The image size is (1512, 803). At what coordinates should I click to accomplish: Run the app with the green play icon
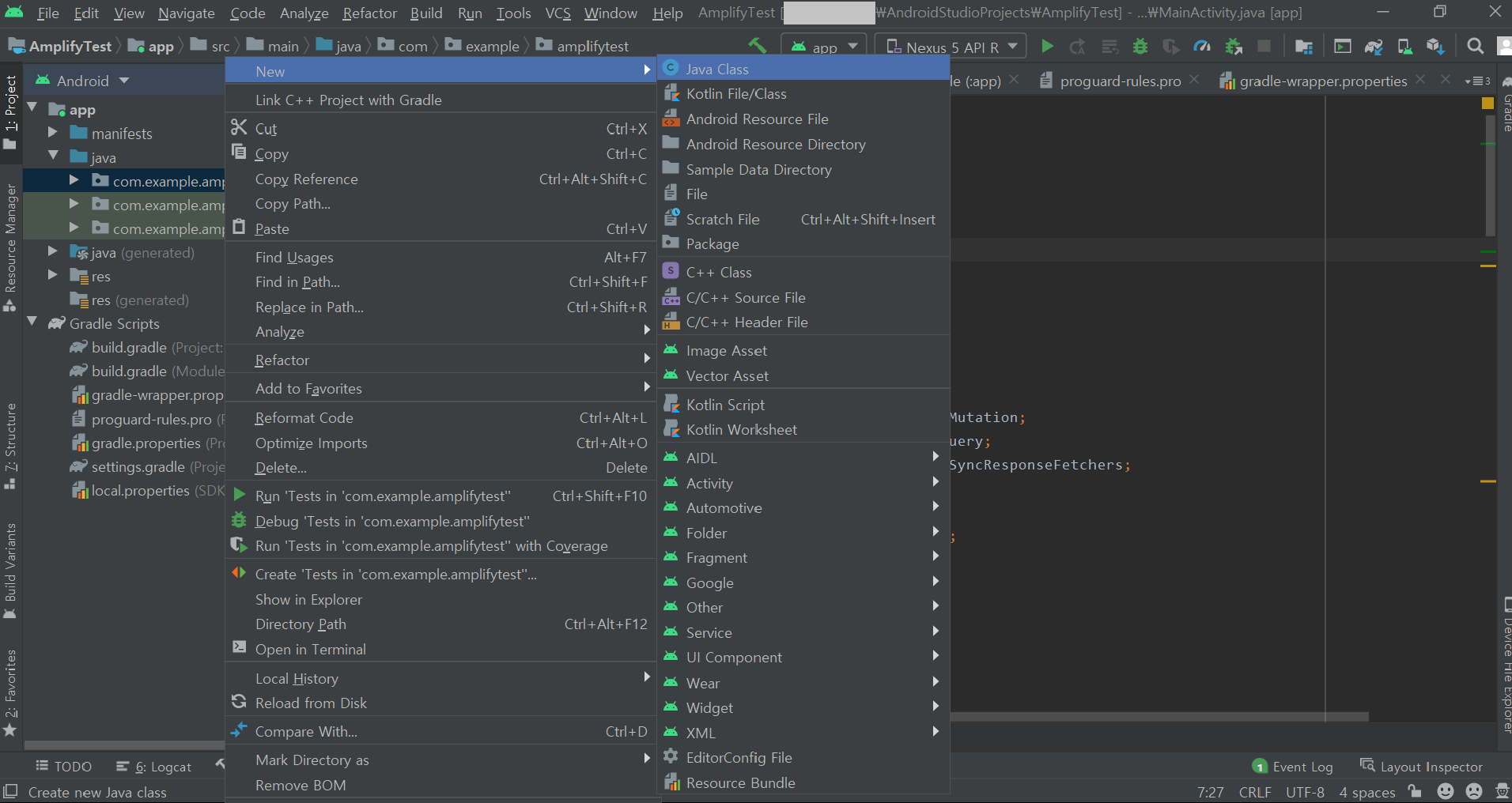1048,46
